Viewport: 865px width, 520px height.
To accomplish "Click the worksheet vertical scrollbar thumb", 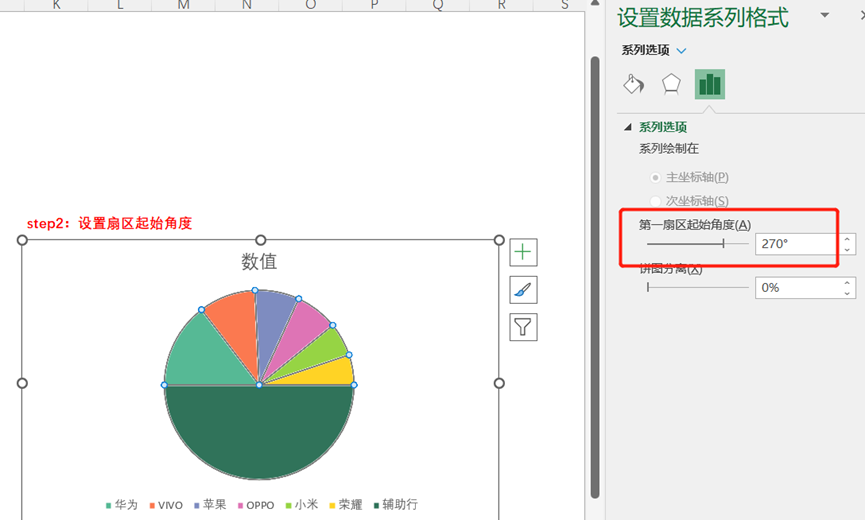I will click(x=595, y=277).
